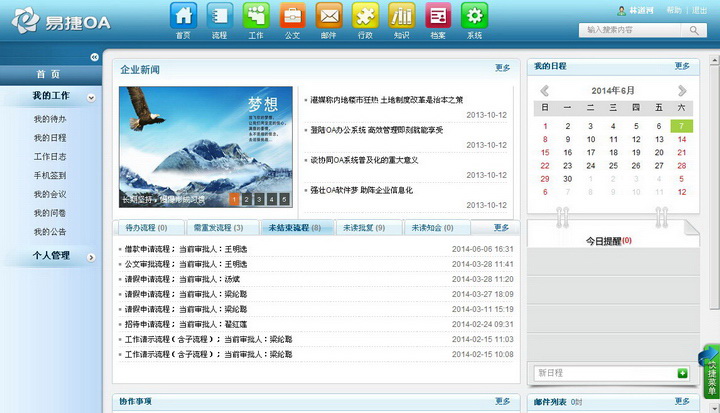Switch to 需重发流程 (3) tab
720x413 pixels.
223,227
